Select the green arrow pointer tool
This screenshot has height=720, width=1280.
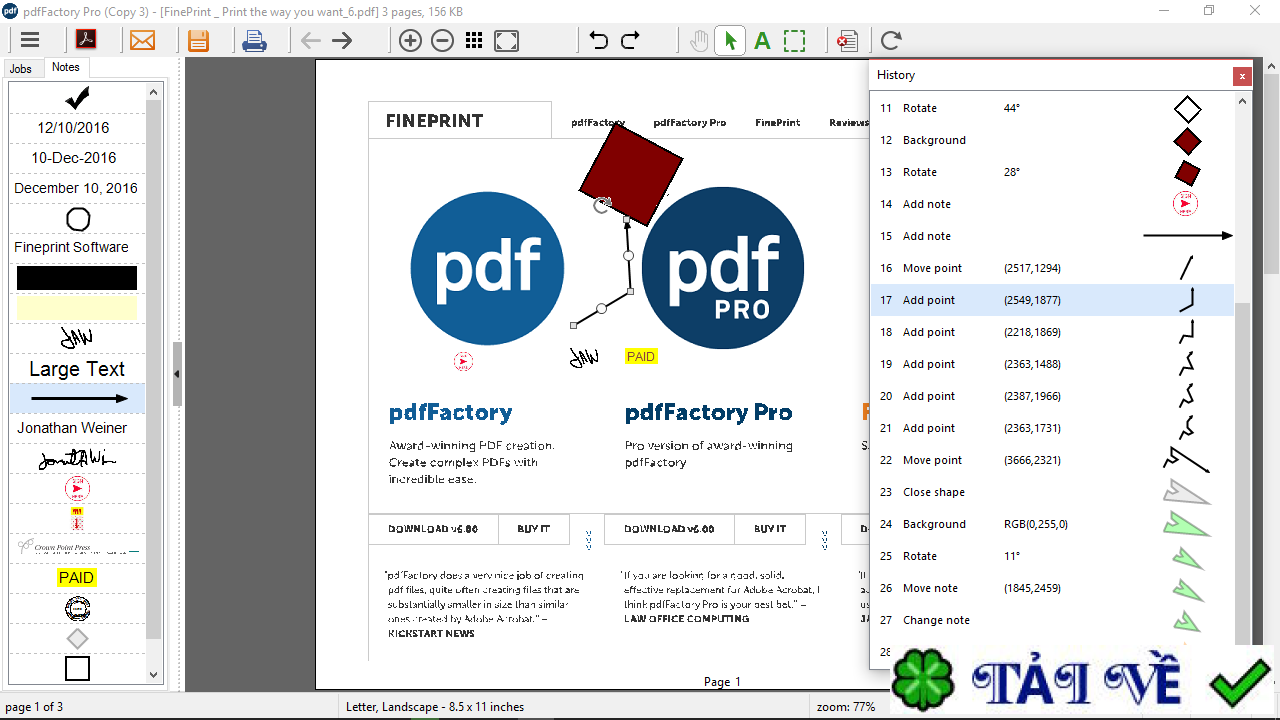(x=730, y=41)
